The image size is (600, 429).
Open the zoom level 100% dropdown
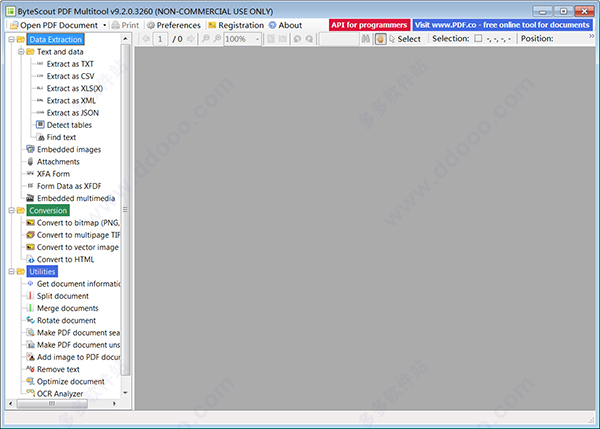click(257, 39)
